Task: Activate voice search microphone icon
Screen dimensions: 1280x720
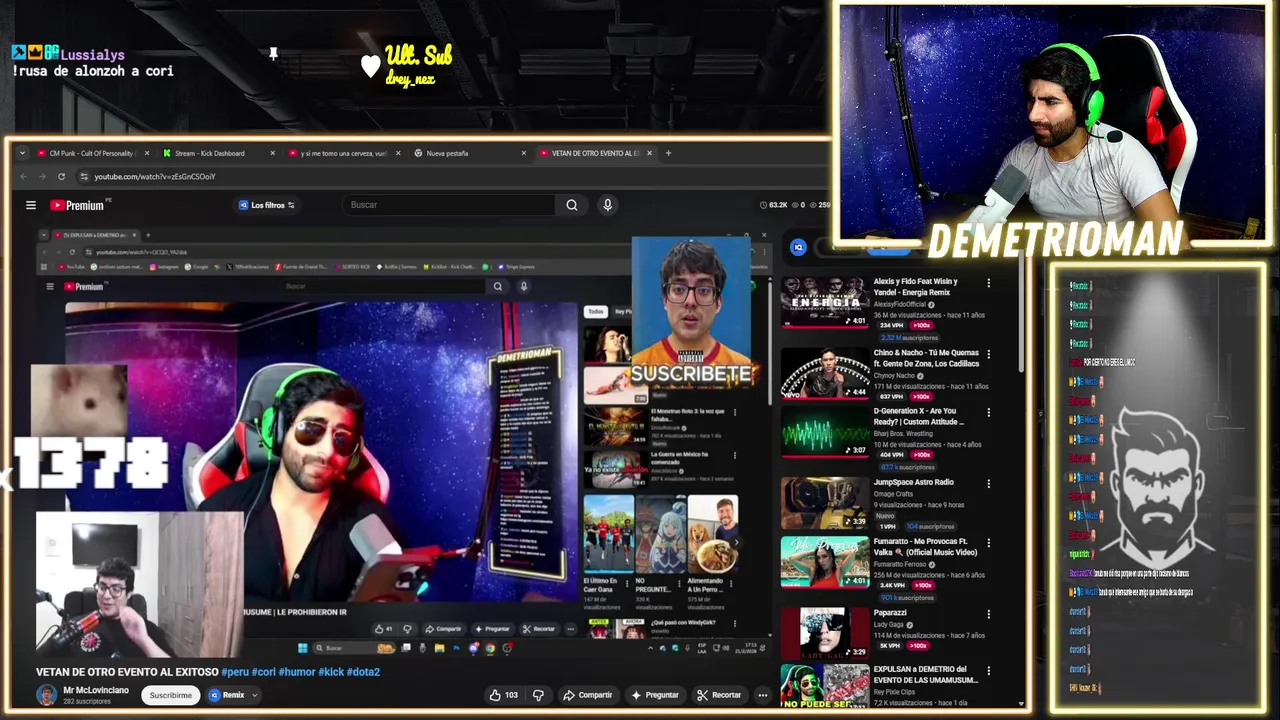Action: coord(607,205)
